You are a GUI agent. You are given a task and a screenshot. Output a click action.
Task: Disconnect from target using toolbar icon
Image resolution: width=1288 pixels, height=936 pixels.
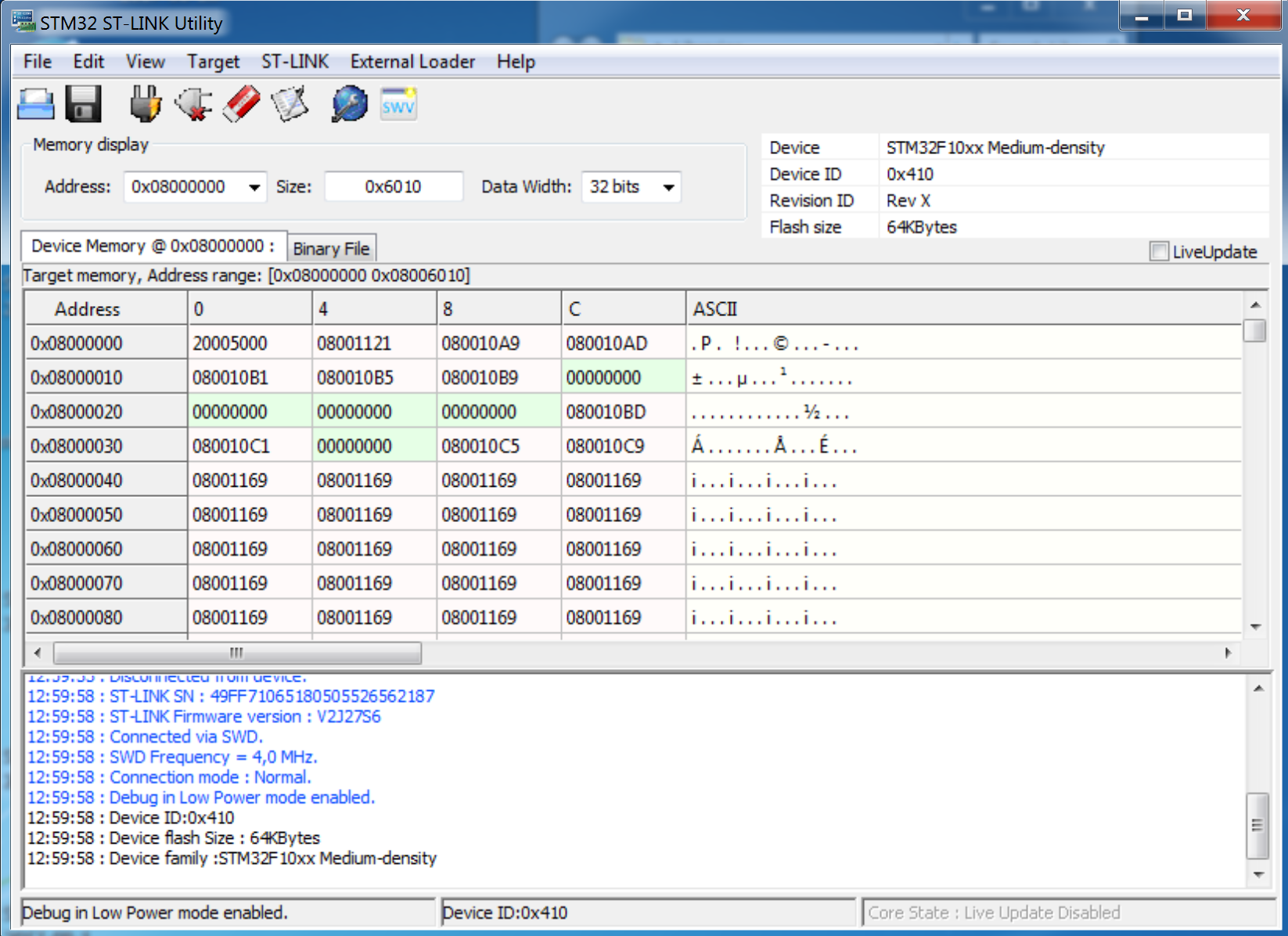193,104
